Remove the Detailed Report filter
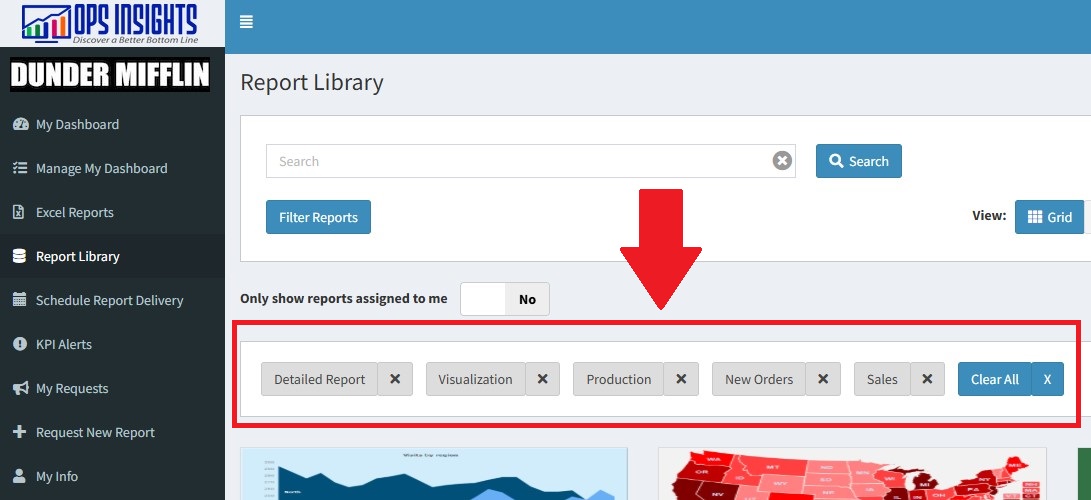This screenshot has height=500, width=1091. coord(395,379)
